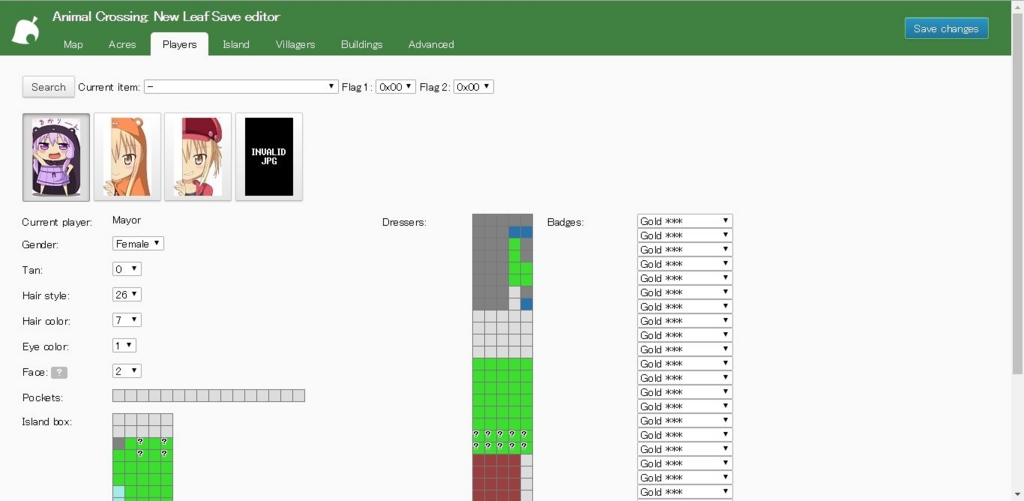The image size is (1024, 501).
Task: Select the orange-hooded second player card
Action: [x=127, y=157]
